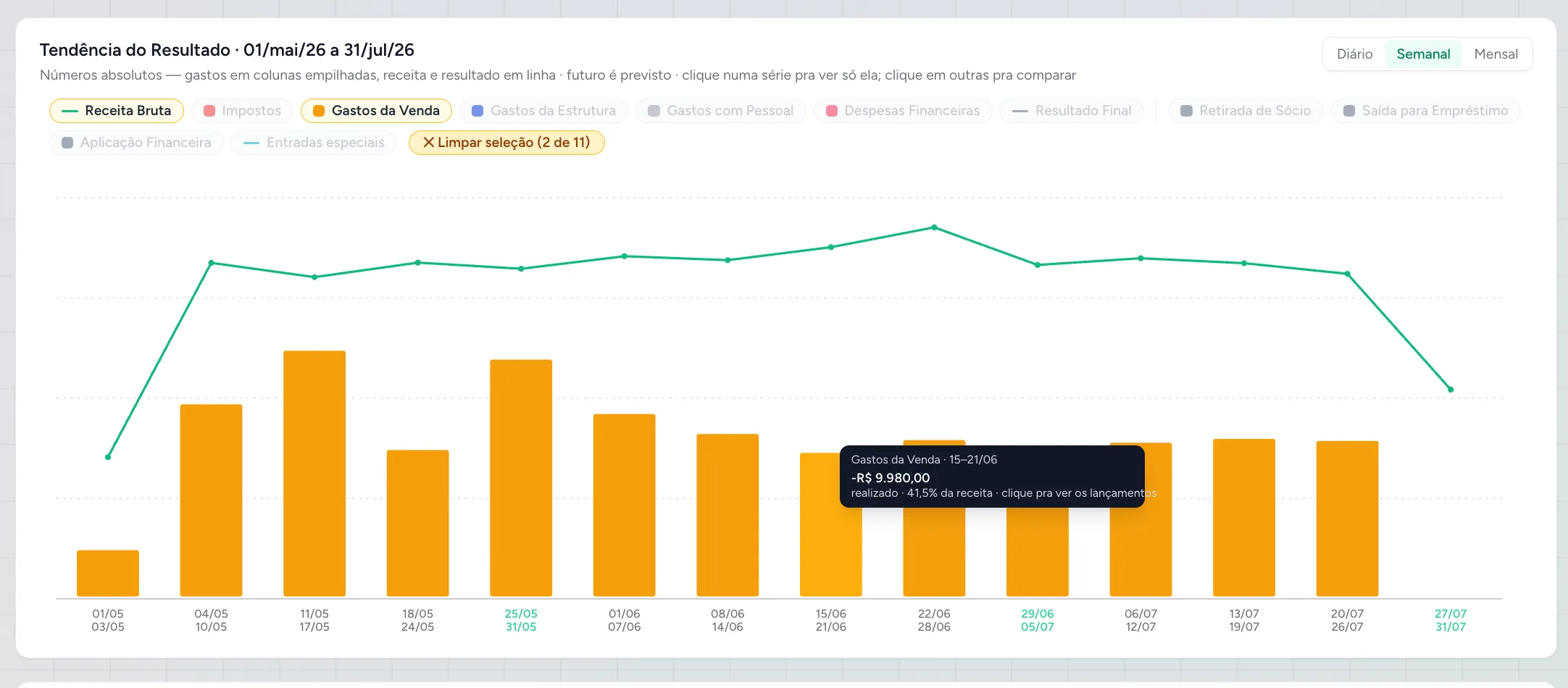Show the Gastos da Estrutura series

tap(543, 111)
